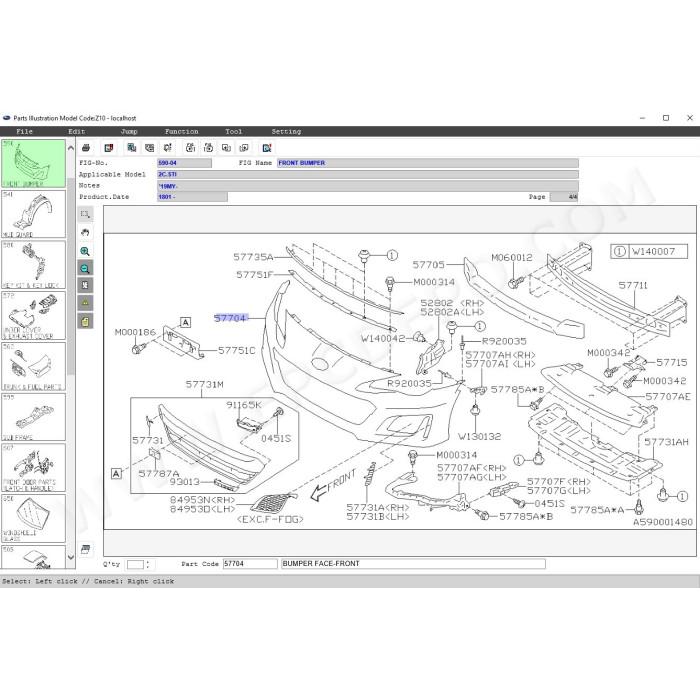Viewport: 700px width, 700px height.
Task: Select part label 57711
Action: [633, 285]
